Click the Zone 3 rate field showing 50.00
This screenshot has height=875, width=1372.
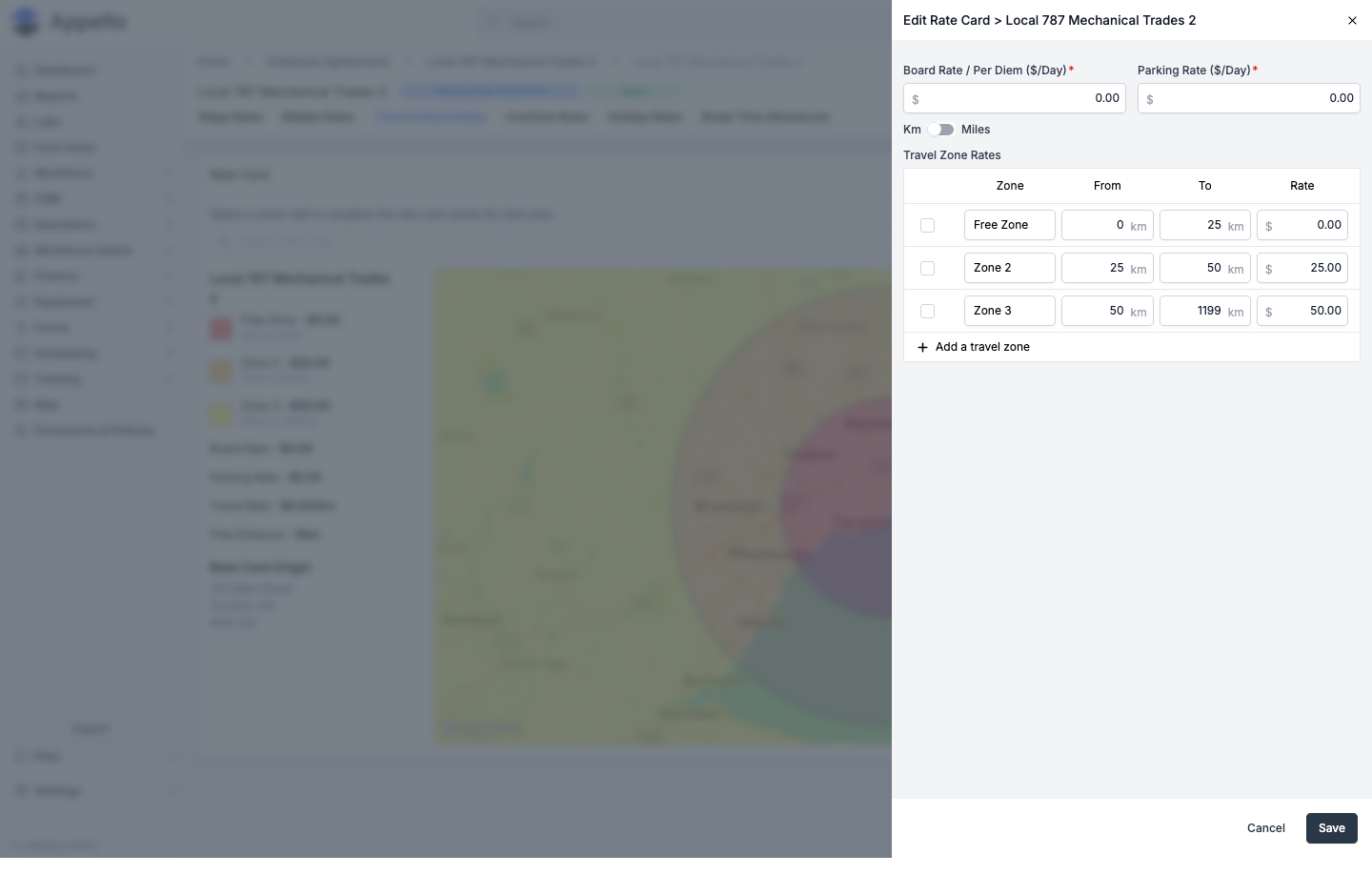(1302, 311)
